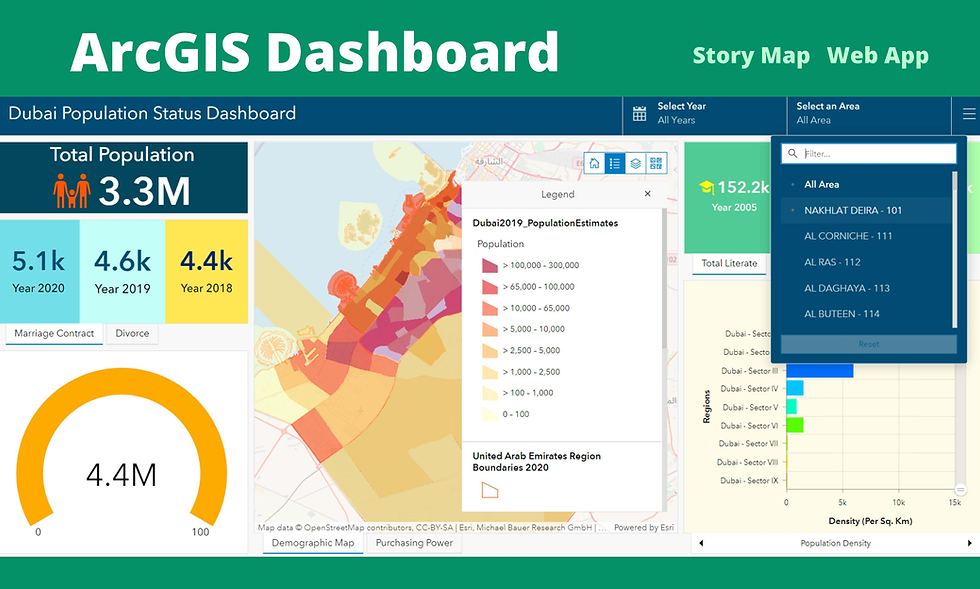The image size is (980, 589).
Task: Click the graduation cap icon near 152.2k
Action: (706, 187)
